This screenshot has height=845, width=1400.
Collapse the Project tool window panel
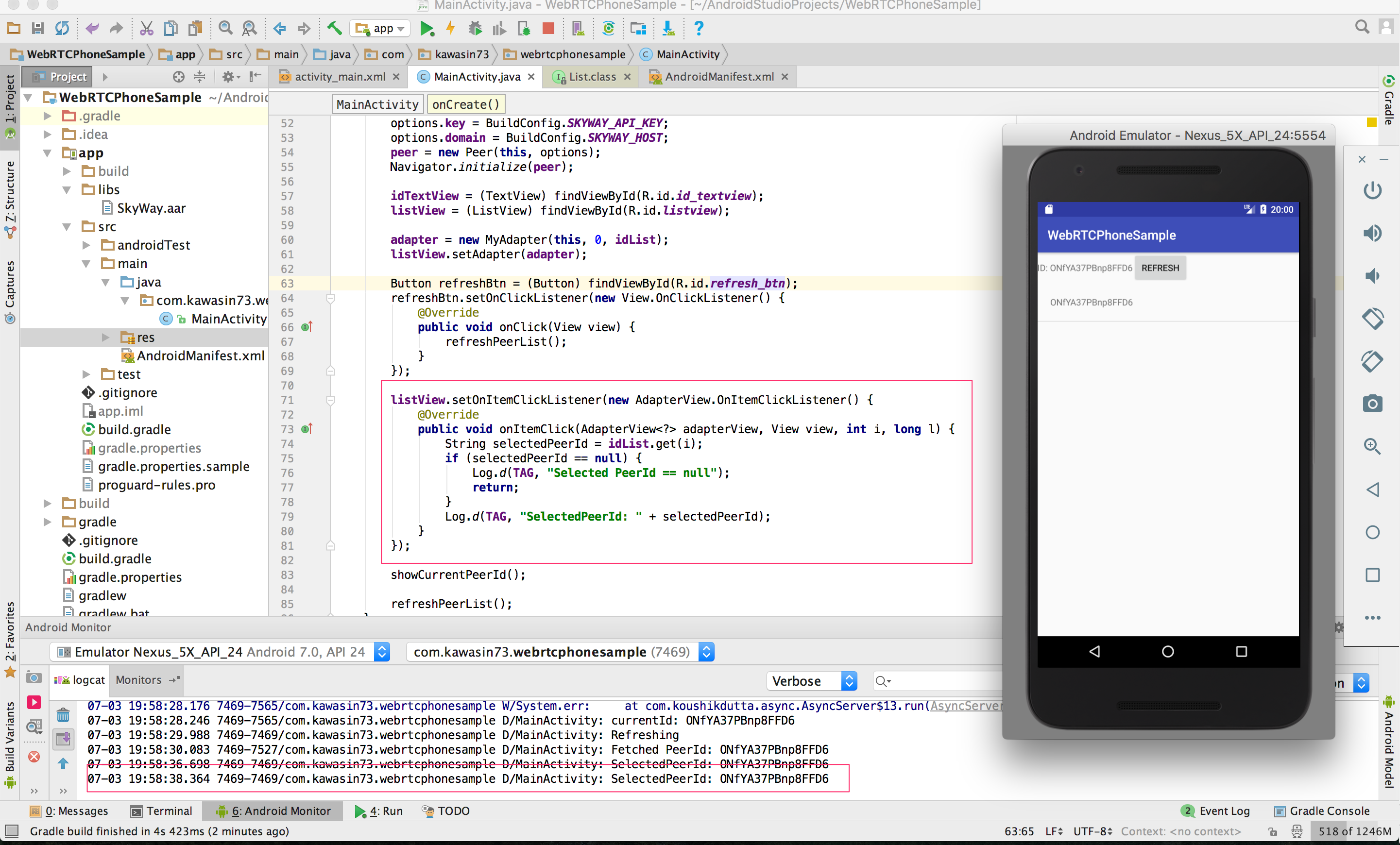tap(255, 77)
